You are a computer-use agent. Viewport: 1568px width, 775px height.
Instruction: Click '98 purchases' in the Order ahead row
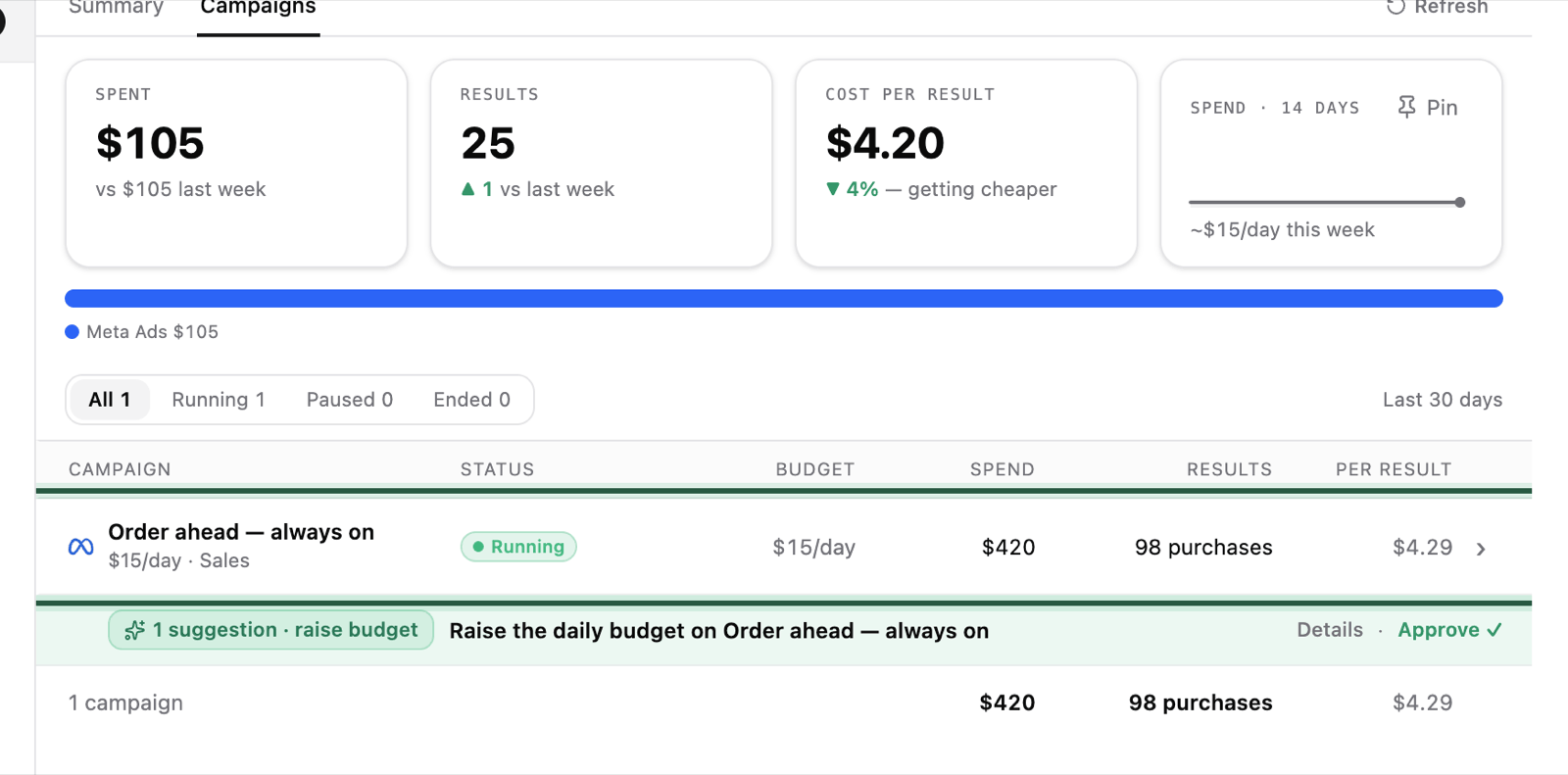[x=1203, y=547]
